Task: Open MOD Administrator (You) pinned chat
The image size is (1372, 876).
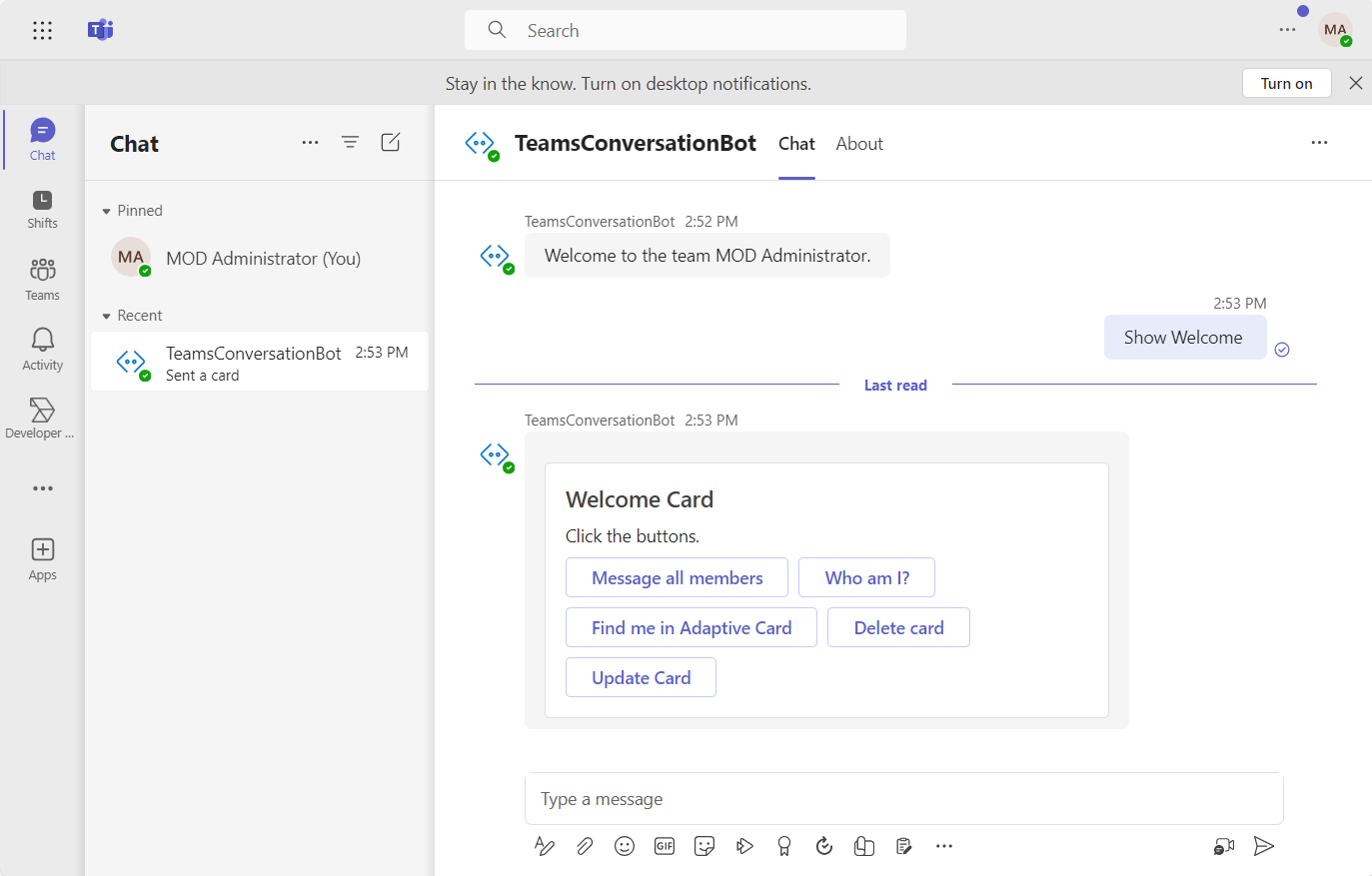Action: (x=260, y=258)
